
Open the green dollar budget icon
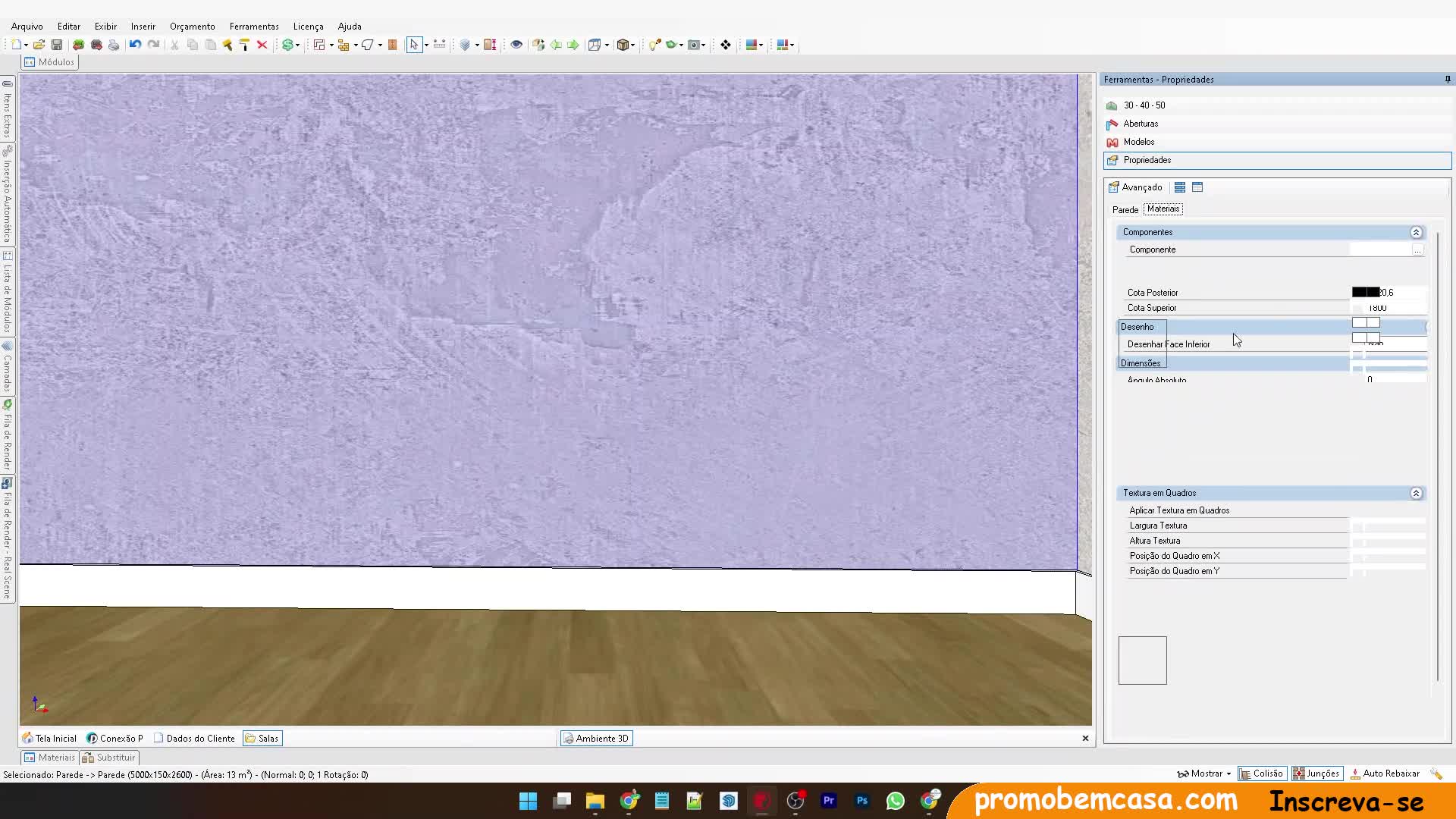tap(287, 45)
